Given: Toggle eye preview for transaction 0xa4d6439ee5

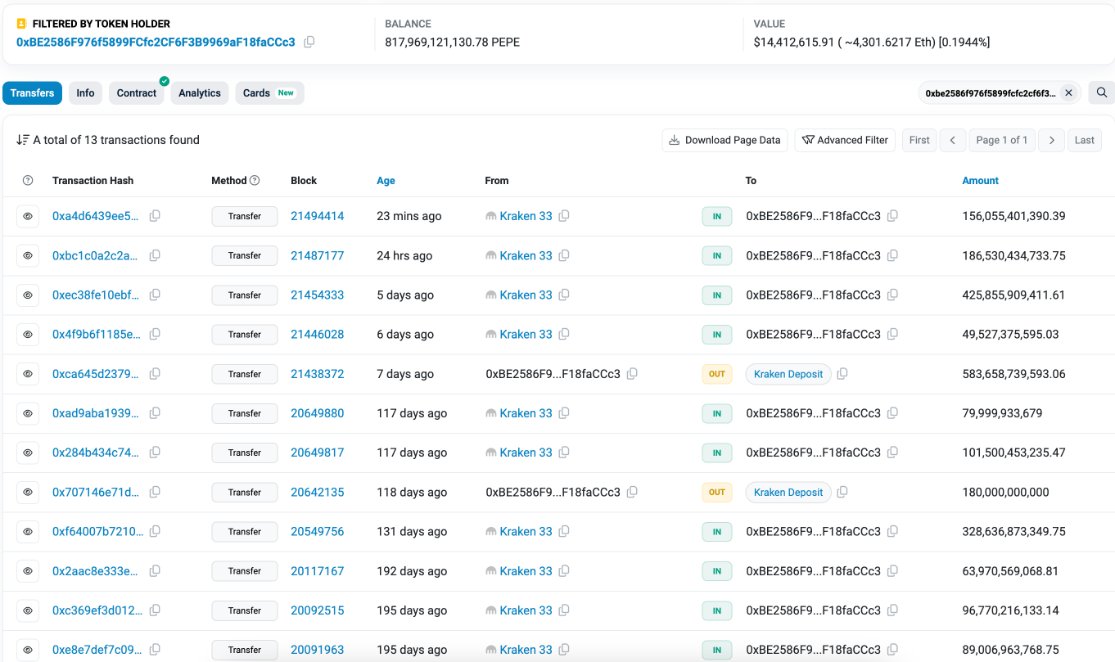Looking at the screenshot, I should click(28, 216).
